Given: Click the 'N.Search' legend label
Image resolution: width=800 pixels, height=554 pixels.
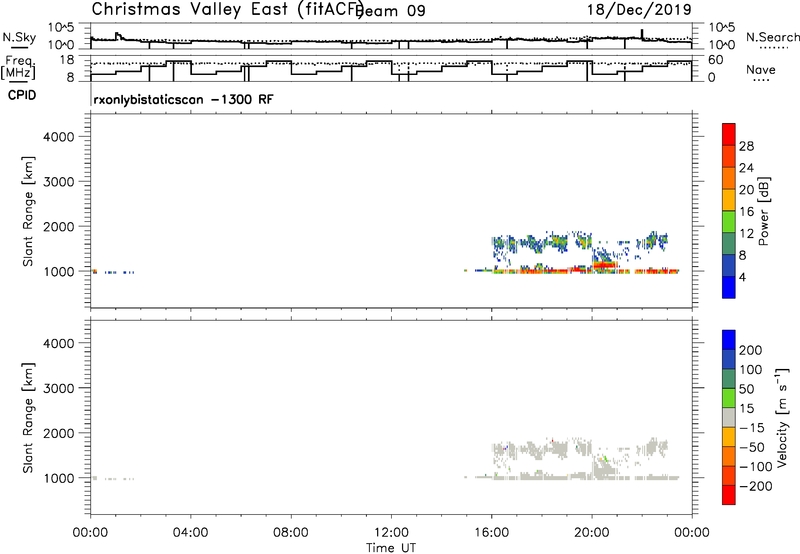Looking at the screenshot, I should click(x=772, y=37).
